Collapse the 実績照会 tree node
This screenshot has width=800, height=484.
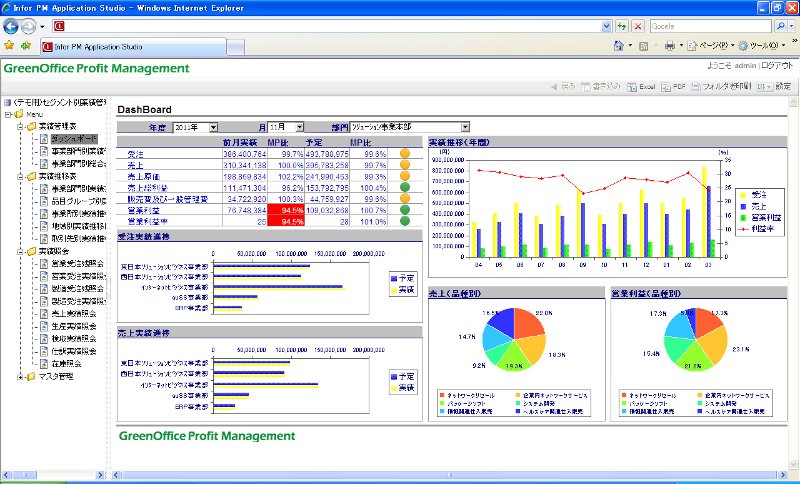pyautogui.click(x=20, y=252)
